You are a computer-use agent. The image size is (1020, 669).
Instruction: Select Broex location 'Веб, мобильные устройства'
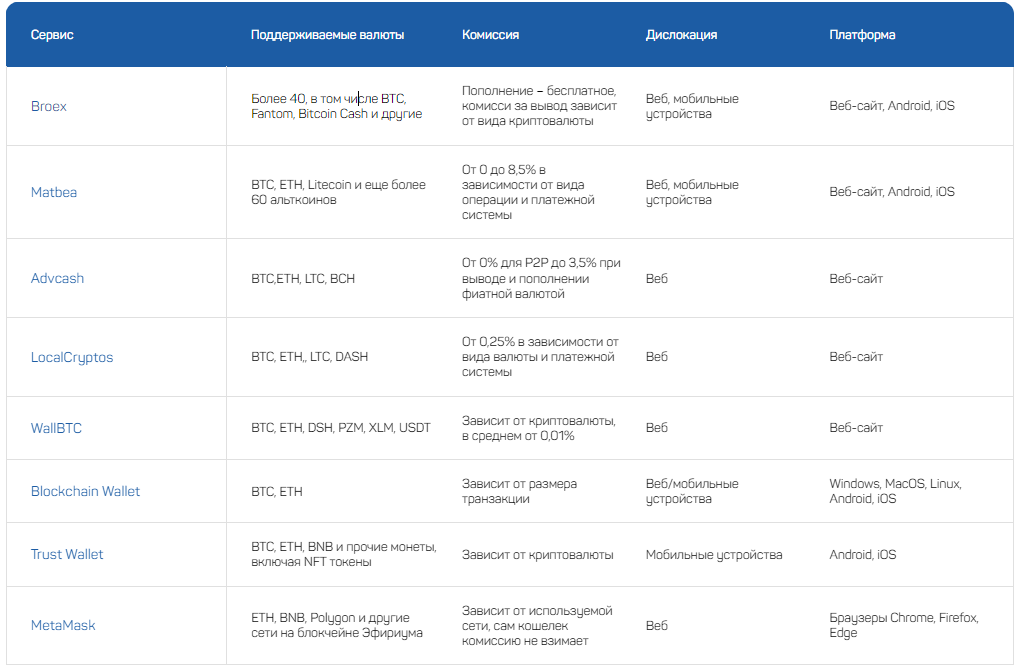point(692,106)
